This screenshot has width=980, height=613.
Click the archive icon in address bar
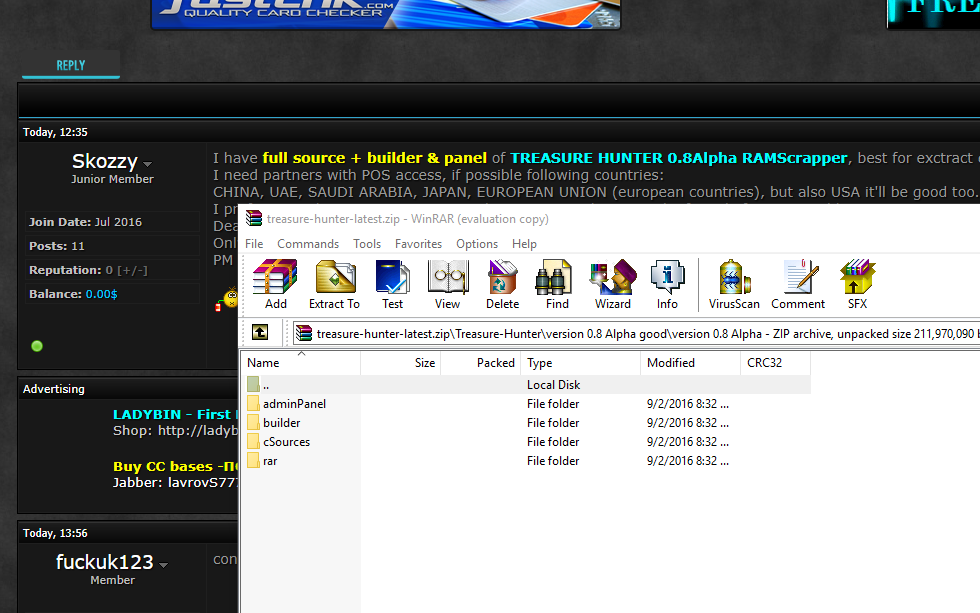coord(304,333)
